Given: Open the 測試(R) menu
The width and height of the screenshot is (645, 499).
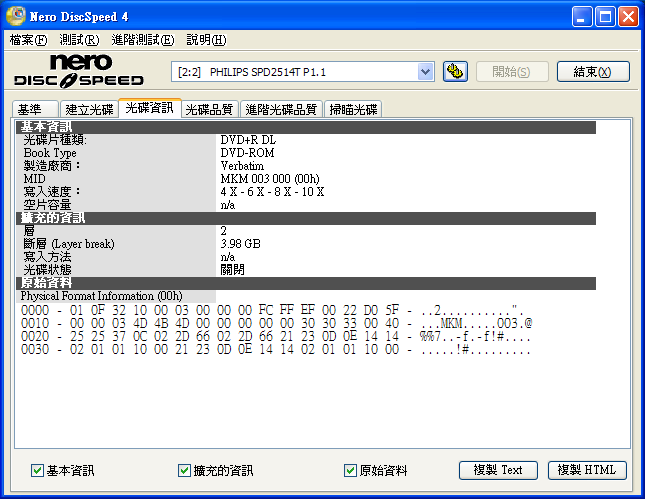Looking at the screenshot, I should 79,40.
